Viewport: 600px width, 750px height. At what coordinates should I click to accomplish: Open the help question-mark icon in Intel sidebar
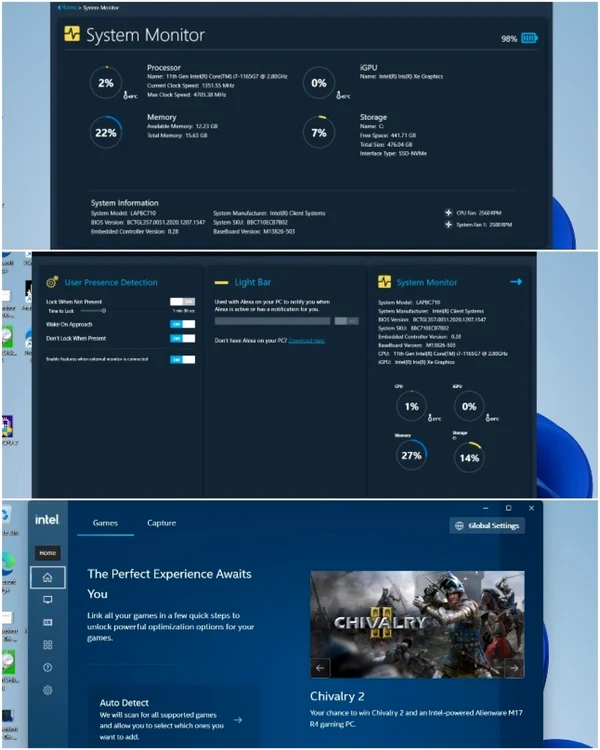pos(47,667)
